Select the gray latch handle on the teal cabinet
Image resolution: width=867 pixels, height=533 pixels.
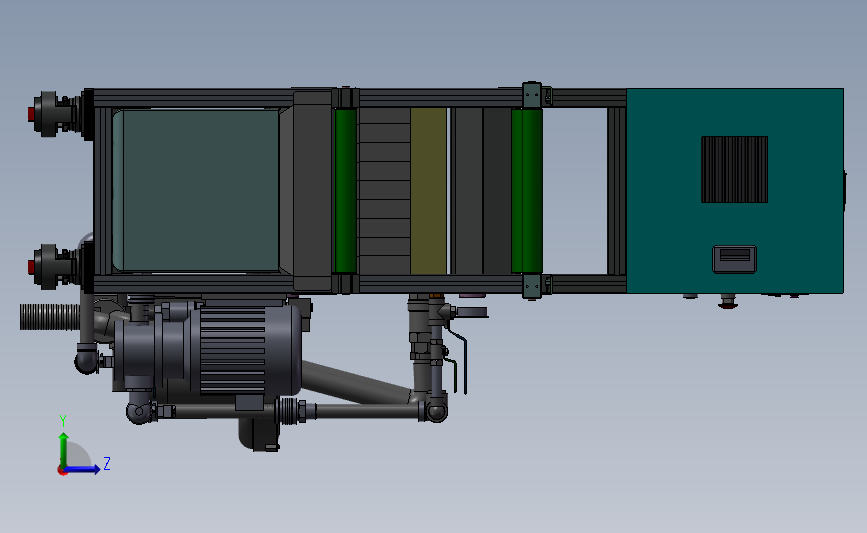[x=734, y=259]
